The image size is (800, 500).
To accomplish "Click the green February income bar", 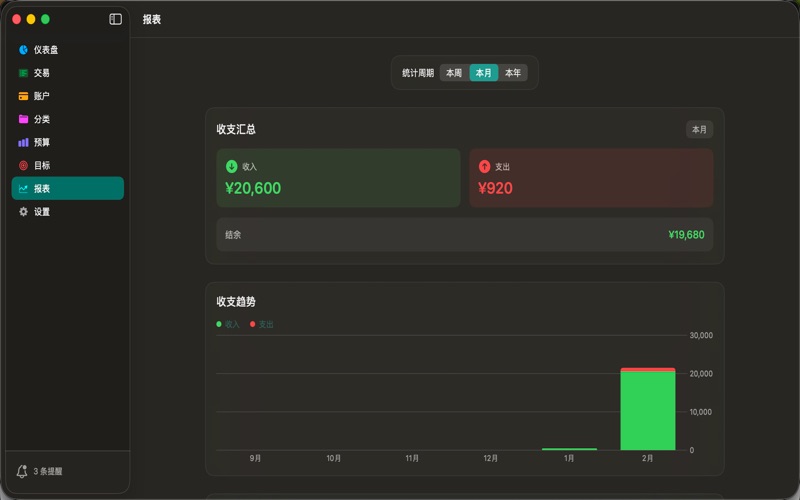I will 647,411.
